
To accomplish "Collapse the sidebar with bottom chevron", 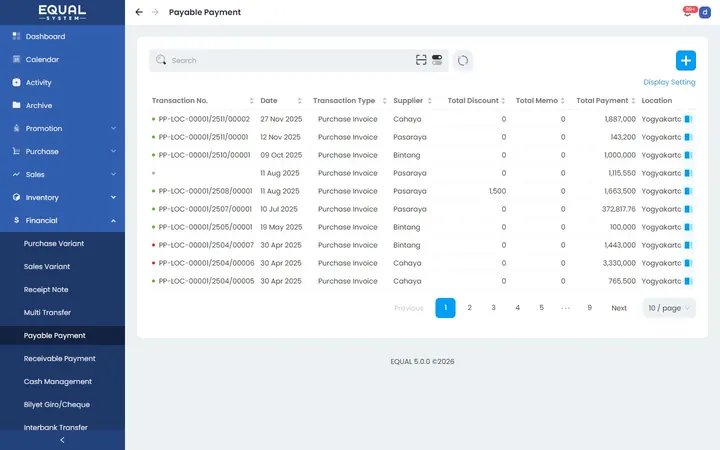I will pyautogui.click(x=62, y=440).
